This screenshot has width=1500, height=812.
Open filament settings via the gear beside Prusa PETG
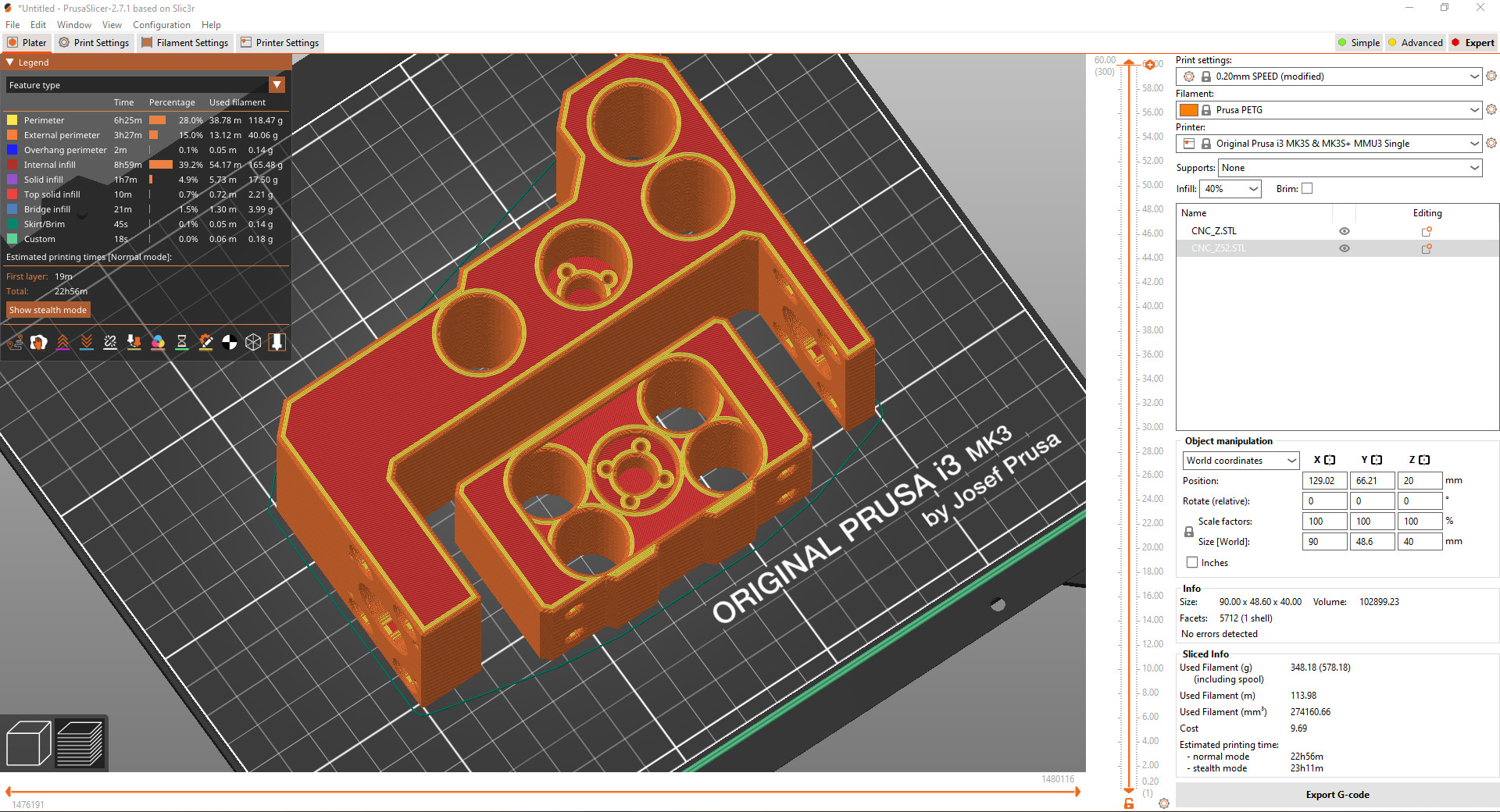[1491, 109]
